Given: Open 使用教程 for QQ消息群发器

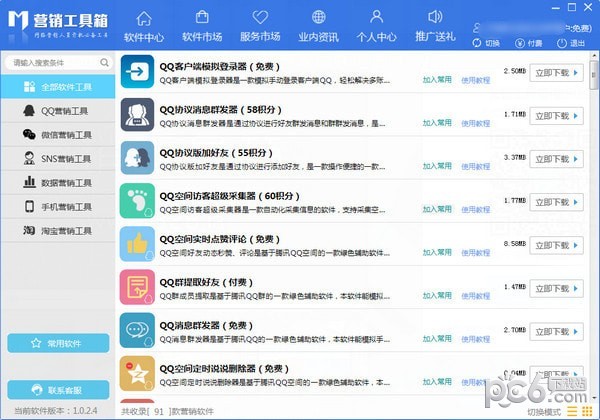Looking at the screenshot, I should pyautogui.click(x=476, y=340).
